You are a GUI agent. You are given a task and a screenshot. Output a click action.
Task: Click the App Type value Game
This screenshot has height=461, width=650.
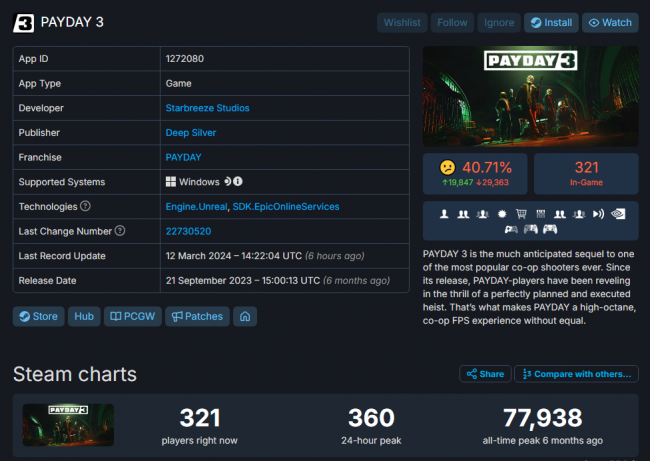tap(179, 83)
